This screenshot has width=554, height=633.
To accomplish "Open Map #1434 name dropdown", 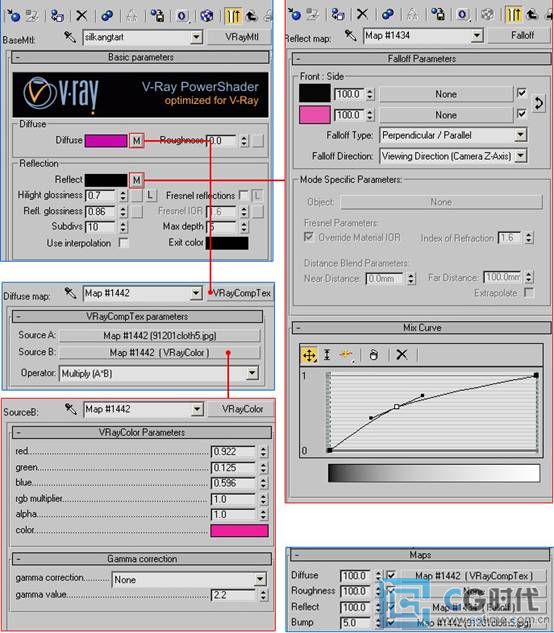I will (477, 36).
